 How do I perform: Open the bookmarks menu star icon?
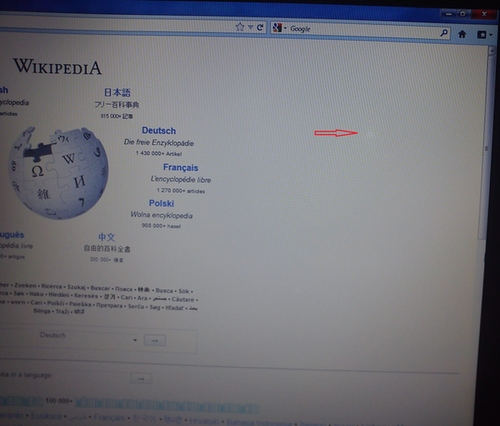click(x=481, y=35)
